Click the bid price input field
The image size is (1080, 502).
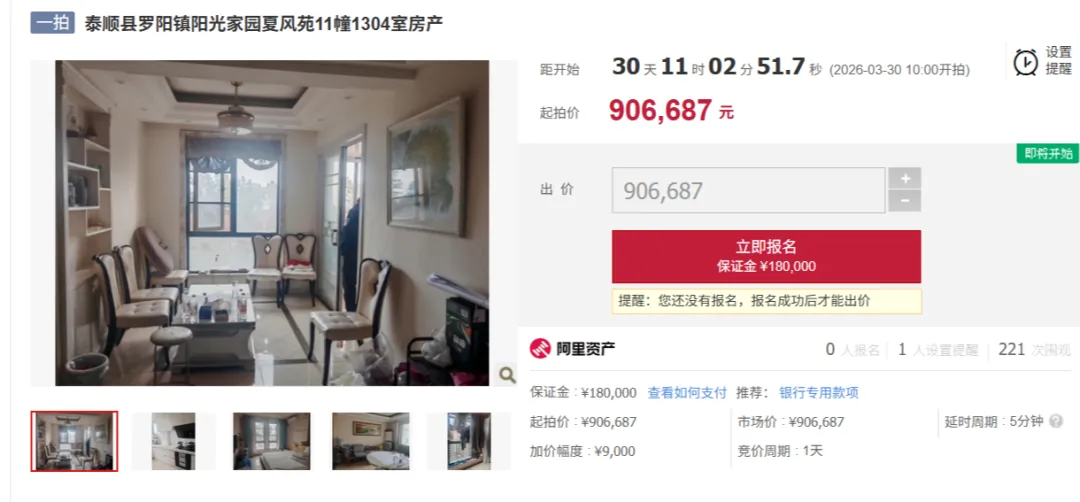749,191
